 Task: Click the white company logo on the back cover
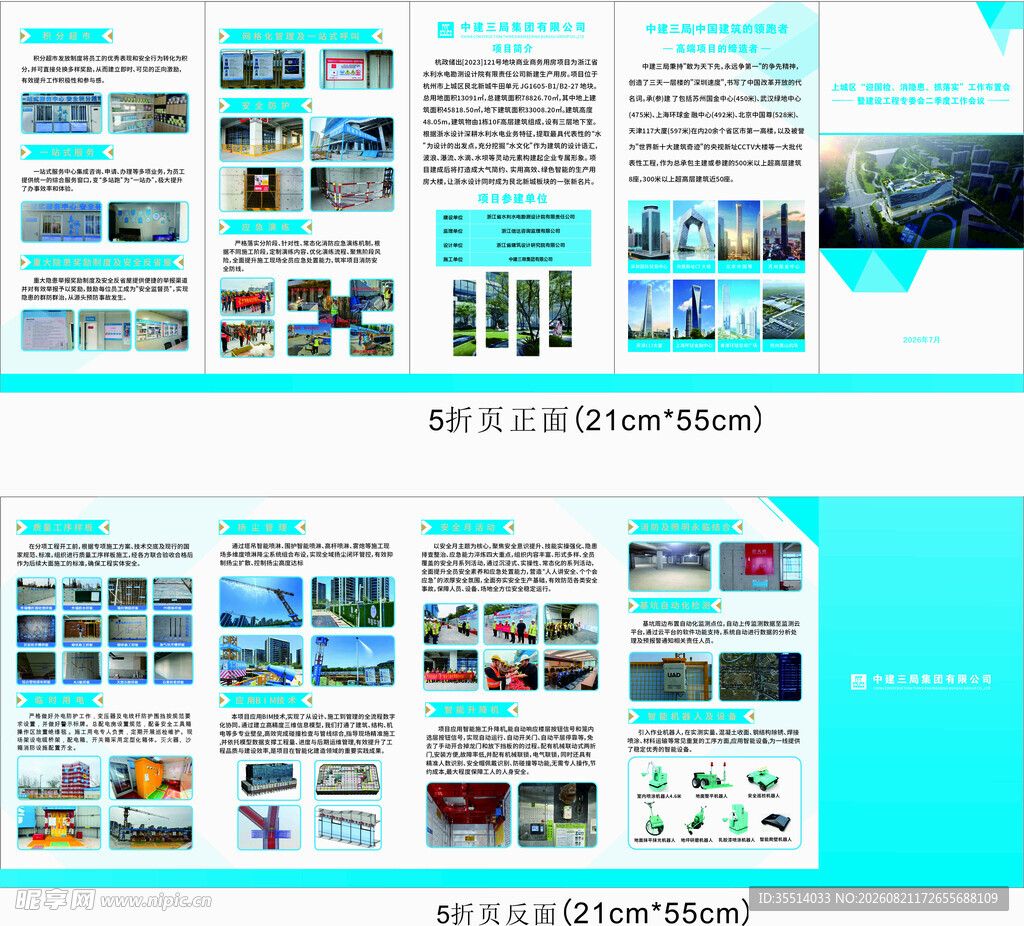(x=858, y=682)
